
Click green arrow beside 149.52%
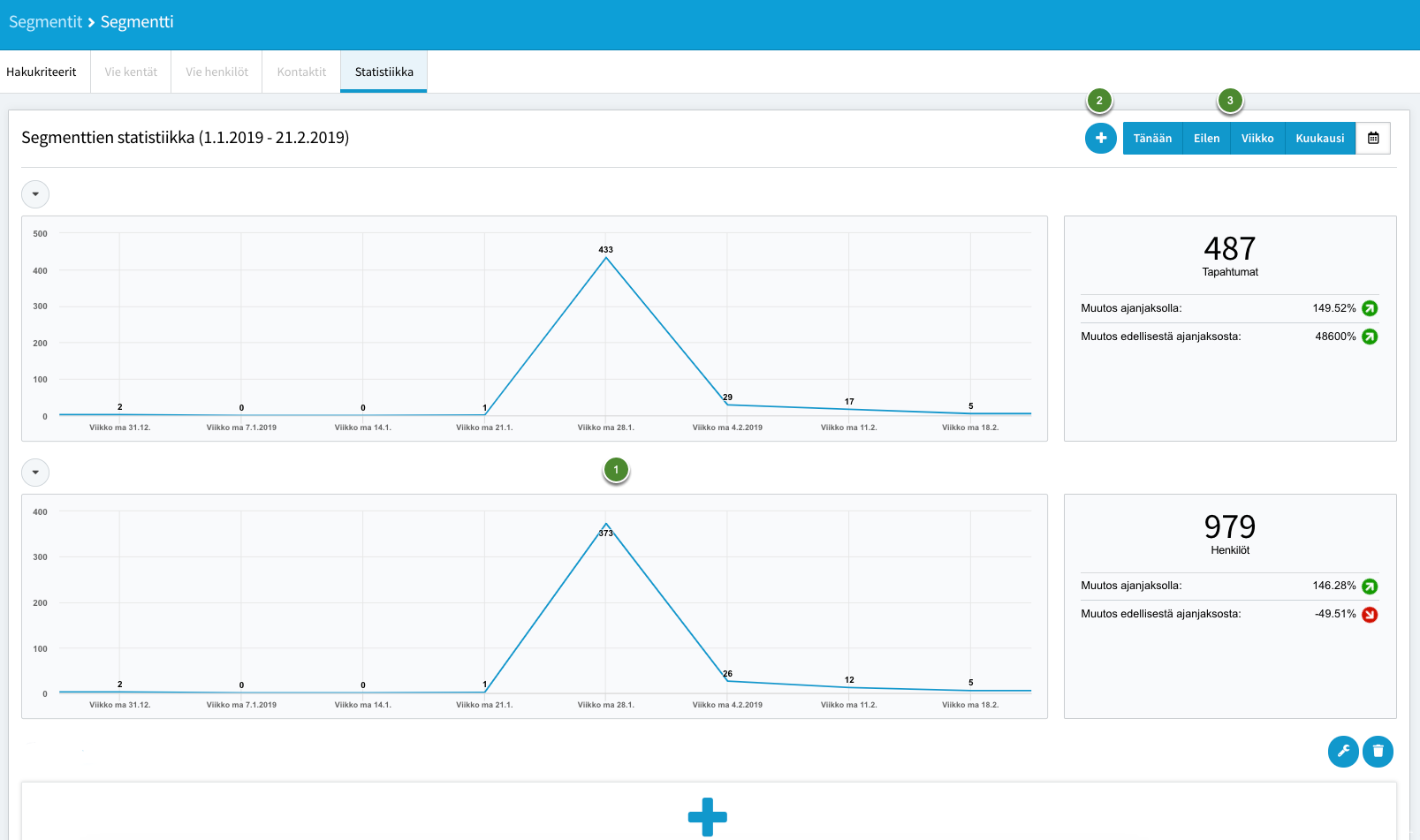1370,308
